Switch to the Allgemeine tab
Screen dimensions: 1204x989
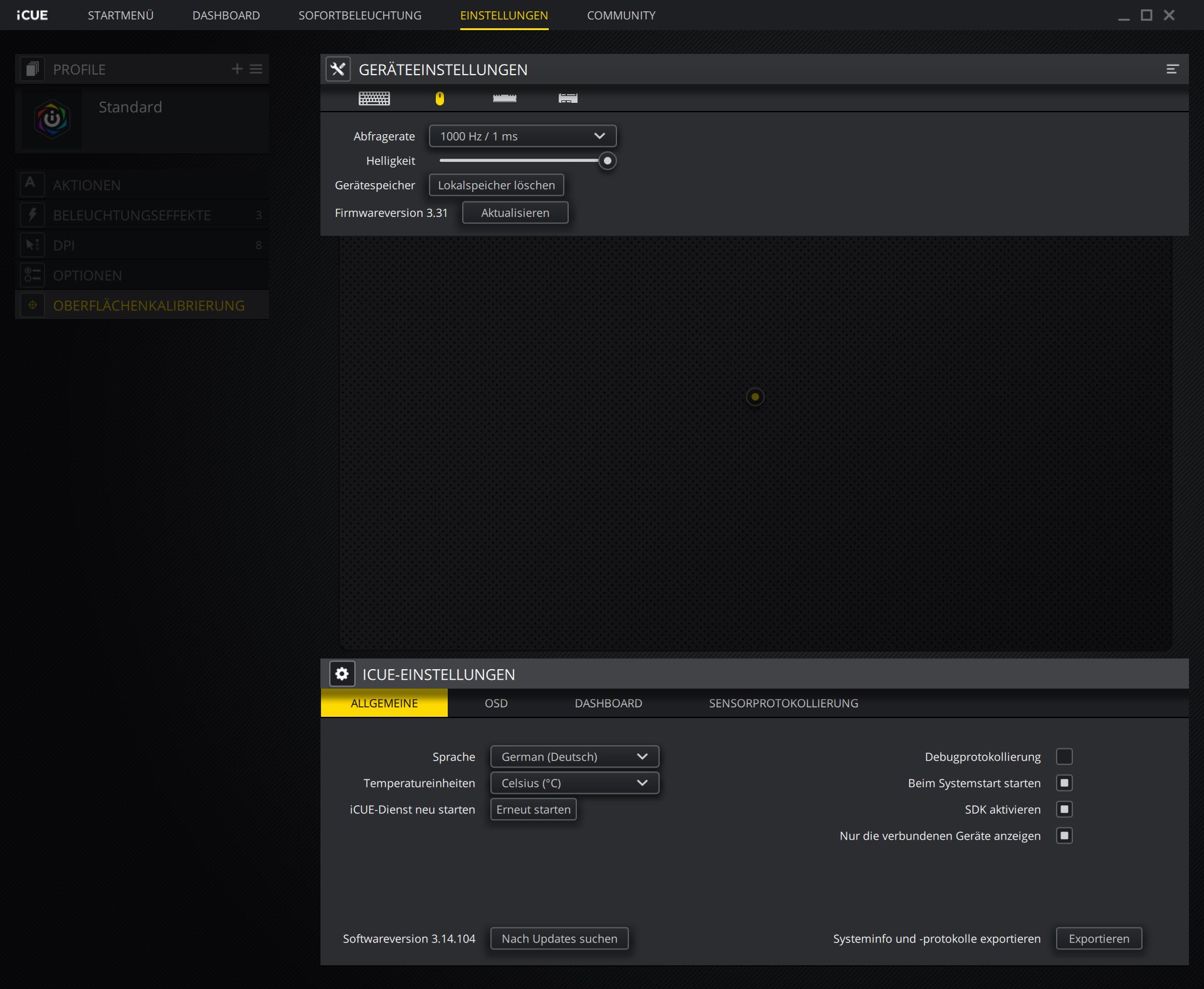pyautogui.click(x=384, y=703)
